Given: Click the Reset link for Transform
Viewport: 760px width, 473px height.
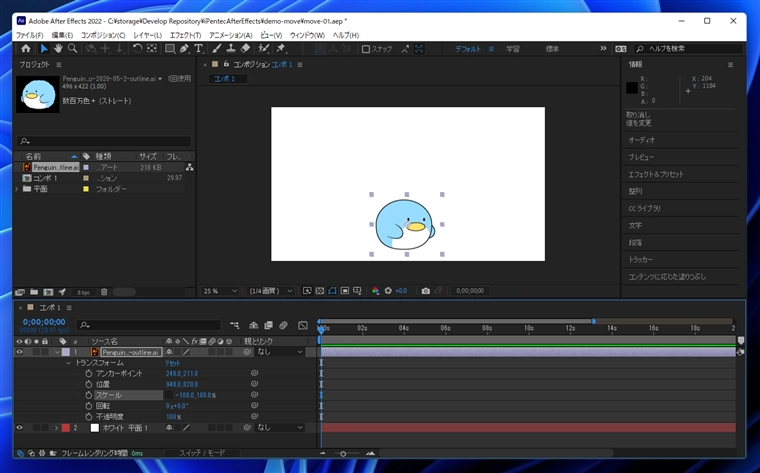Looking at the screenshot, I should pyautogui.click(x=172, y=363).
